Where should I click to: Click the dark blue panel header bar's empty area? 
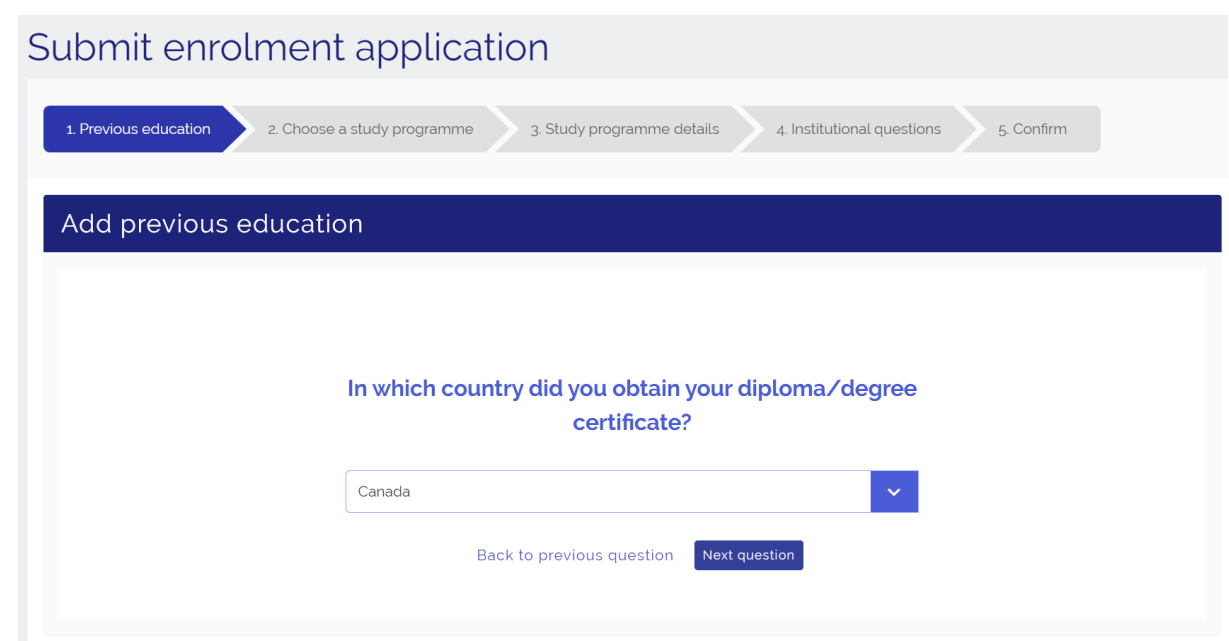point(800,224)
